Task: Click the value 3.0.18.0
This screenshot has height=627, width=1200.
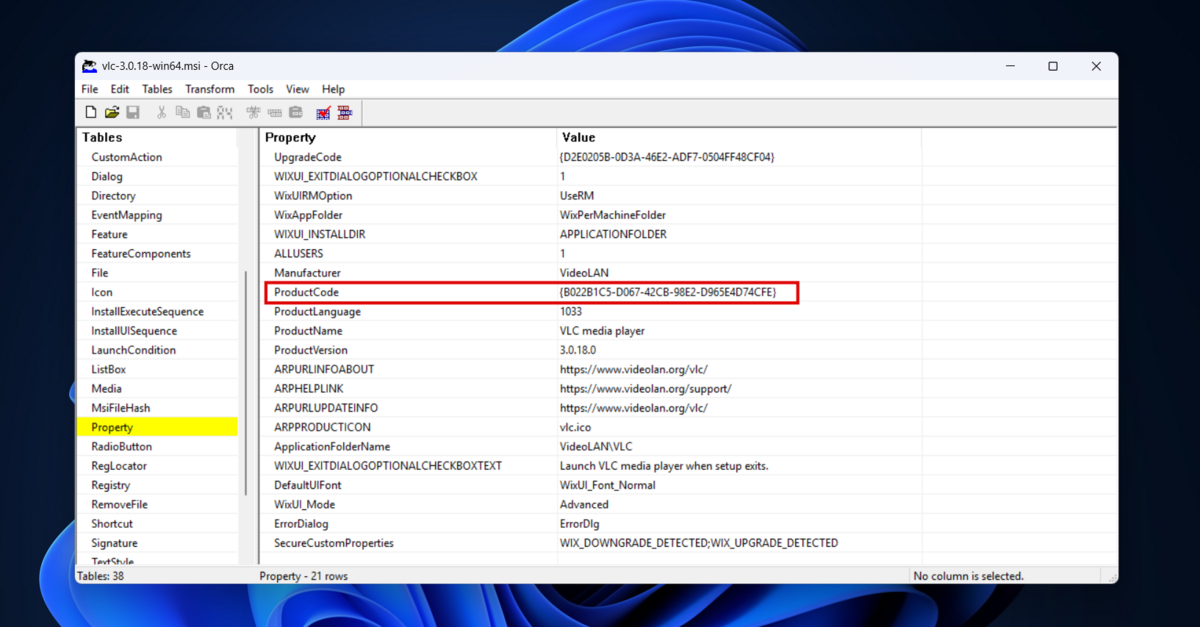Action: tap(578, 350)
